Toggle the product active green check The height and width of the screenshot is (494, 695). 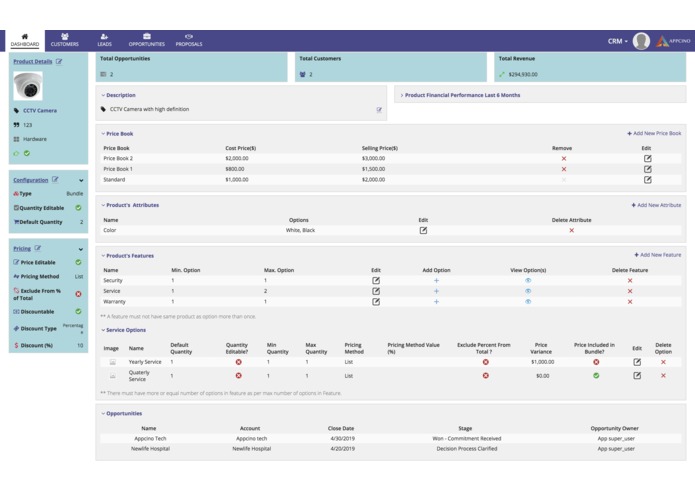(x=27, y=153)
